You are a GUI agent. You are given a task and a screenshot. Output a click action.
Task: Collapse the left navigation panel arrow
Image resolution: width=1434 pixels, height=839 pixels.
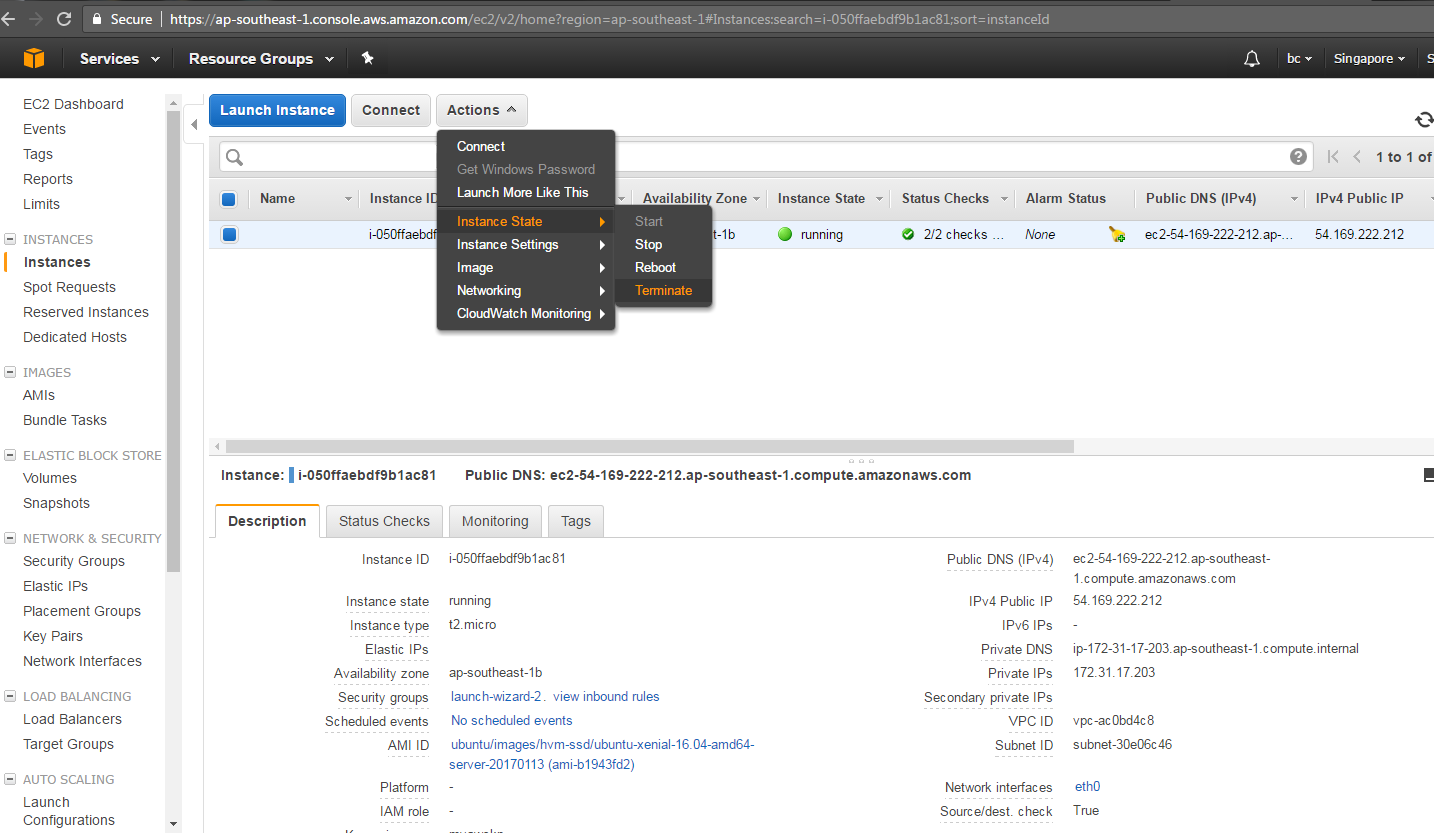pos(193,126)
